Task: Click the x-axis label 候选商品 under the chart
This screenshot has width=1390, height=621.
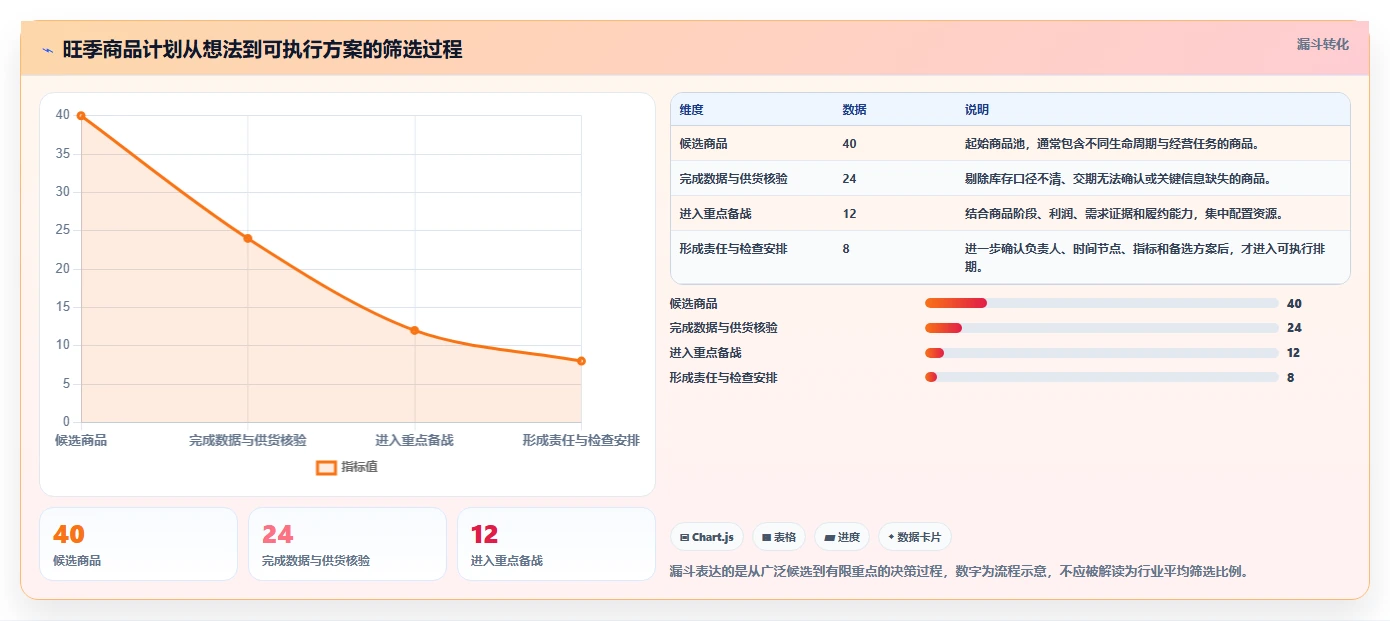Action: (81, 440)
